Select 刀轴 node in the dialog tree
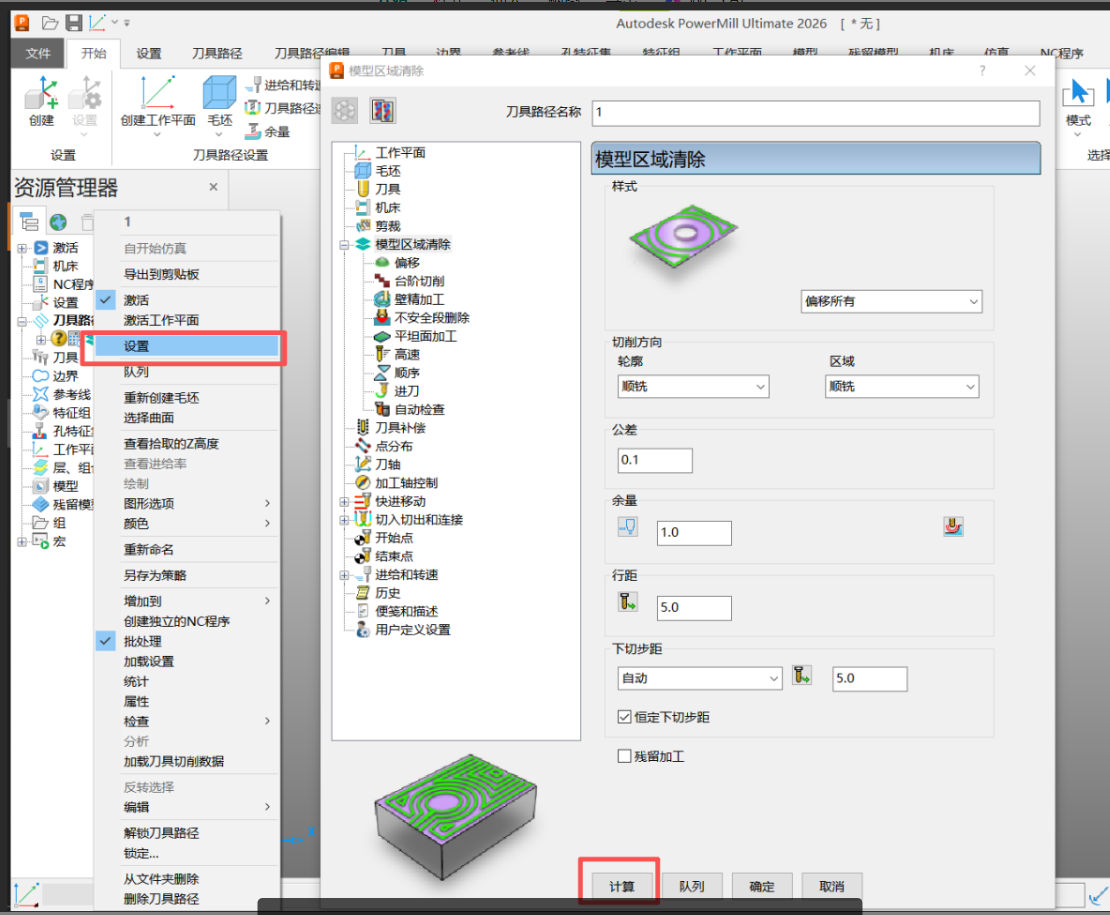 coord(388,465)
